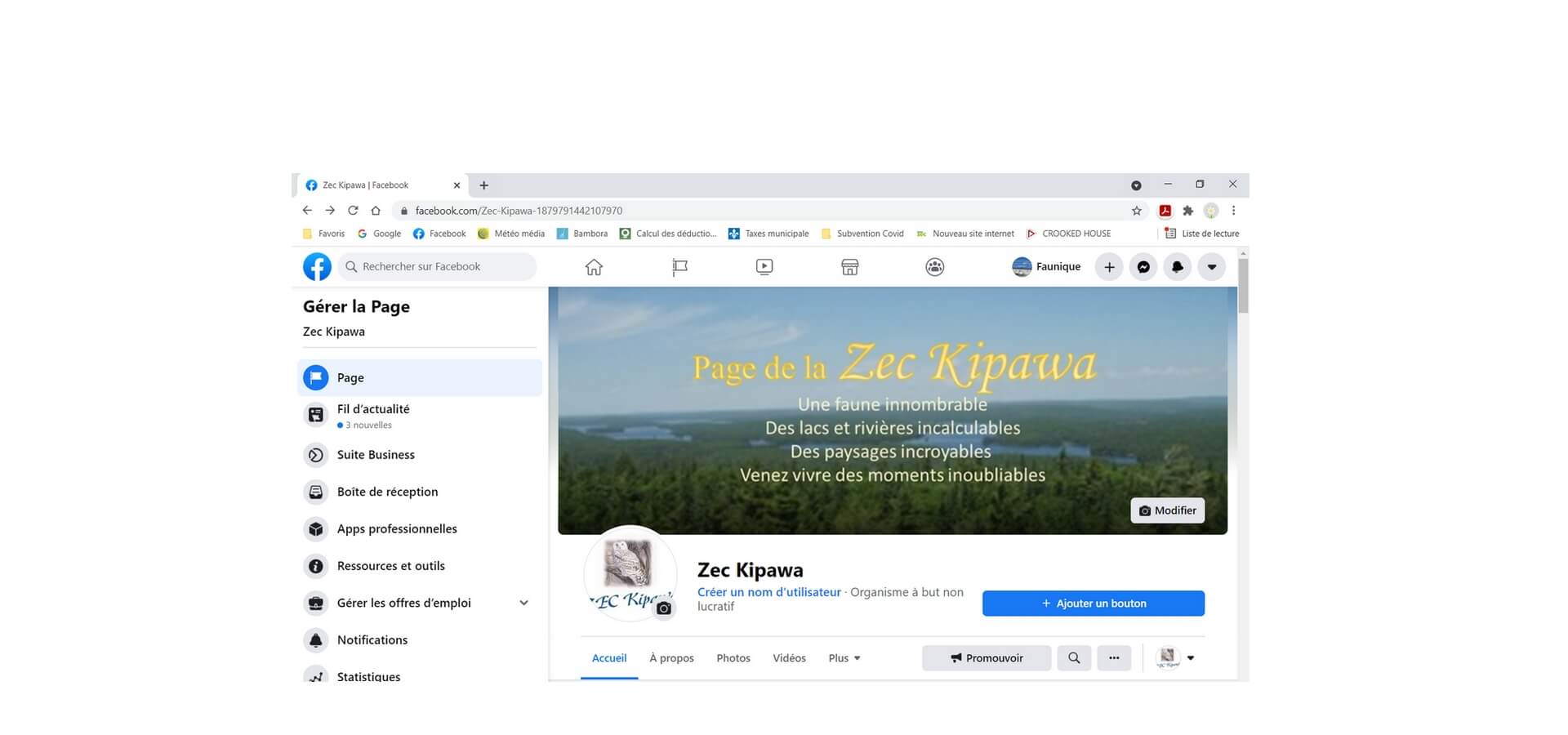Viewport: 1568px width, 735px height.
Task: Open the Météo média bookmark
Action: (x=511, y=234)
